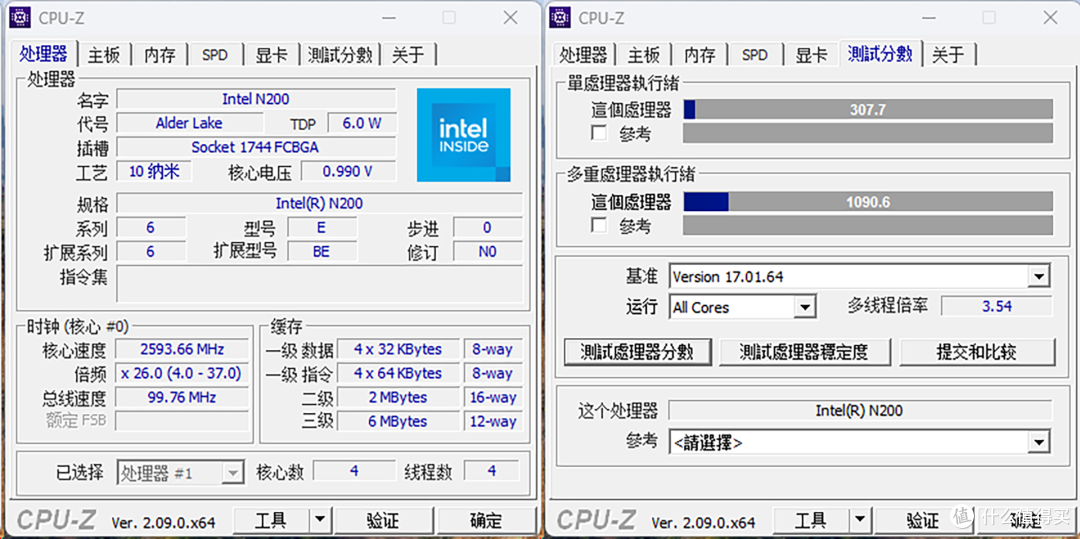
Task: Click the 代号 field showing Alder Lake
Action: pos(189,123)
